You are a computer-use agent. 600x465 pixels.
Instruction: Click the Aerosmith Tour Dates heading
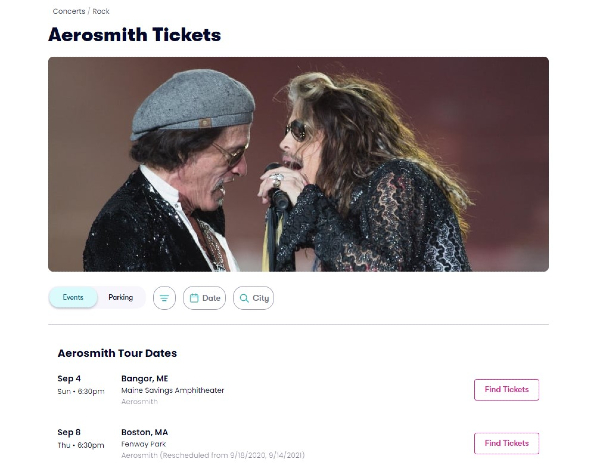[x=117, y=353]
